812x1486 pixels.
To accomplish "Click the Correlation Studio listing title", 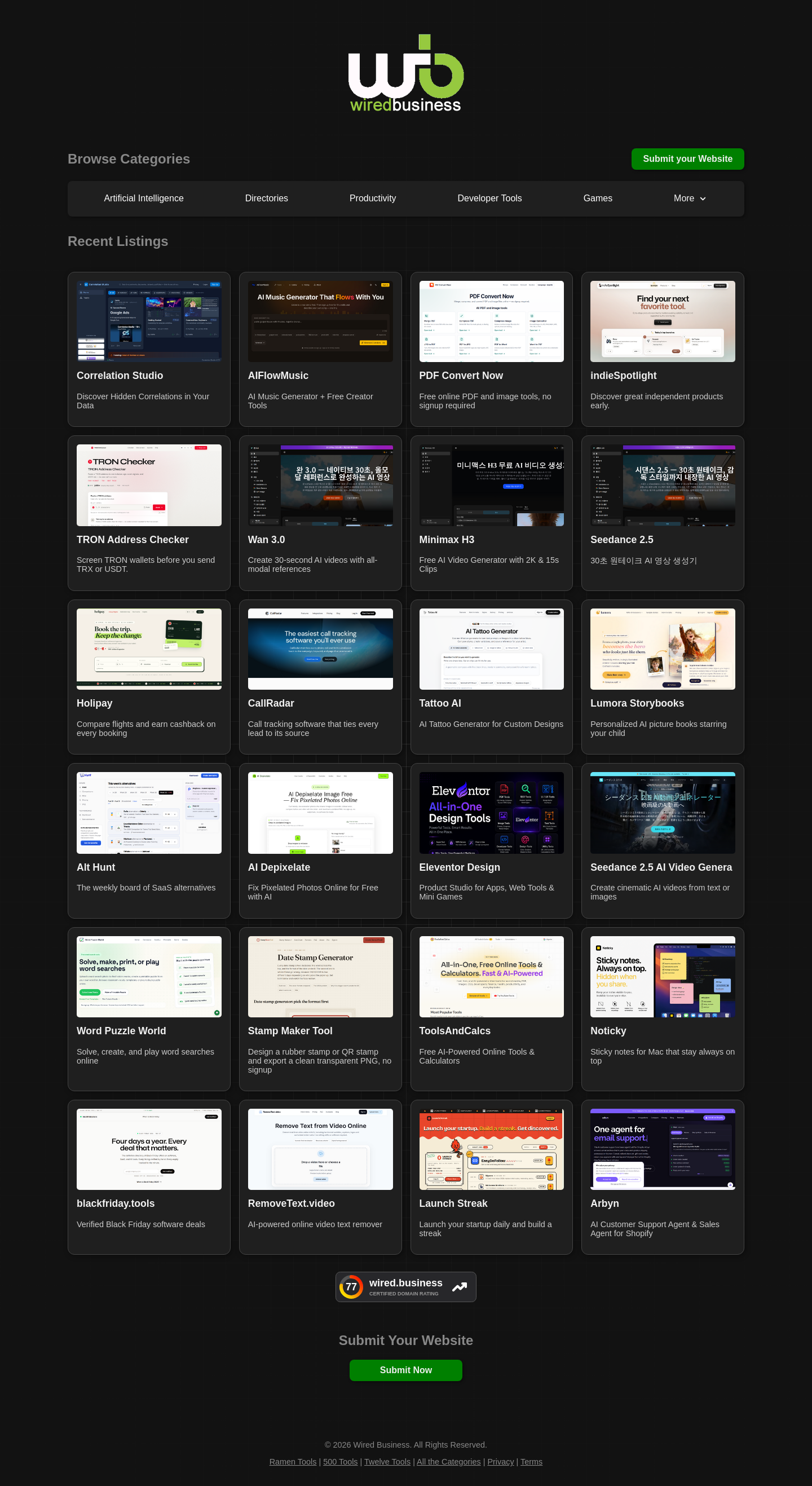I will point(120,376).
